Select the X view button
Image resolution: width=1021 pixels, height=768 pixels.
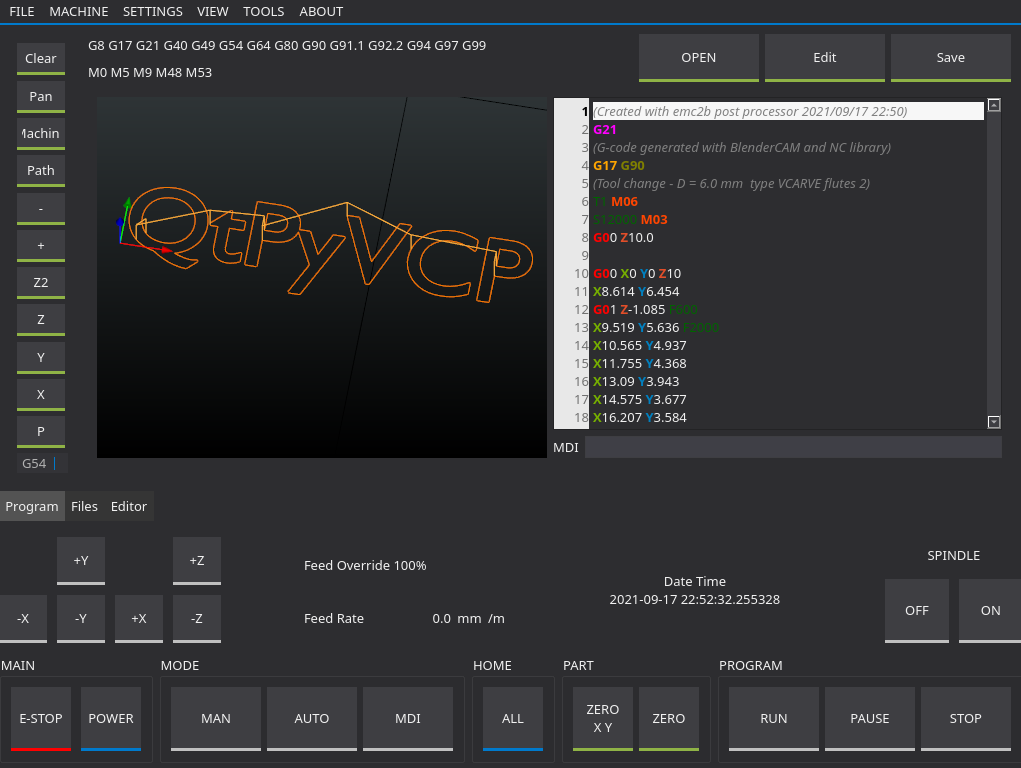(41, 395)
